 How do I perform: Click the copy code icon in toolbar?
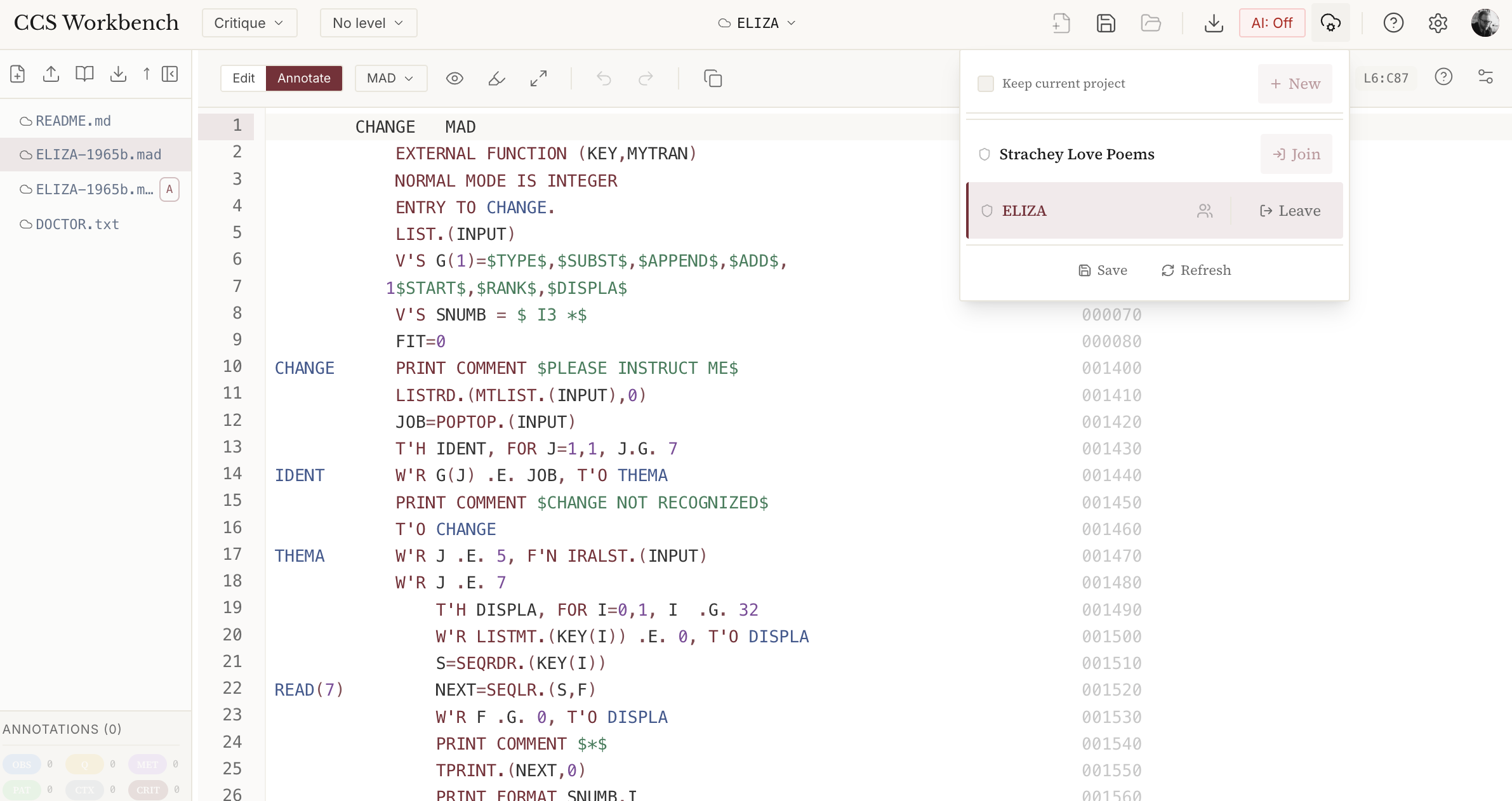[713, 78]
